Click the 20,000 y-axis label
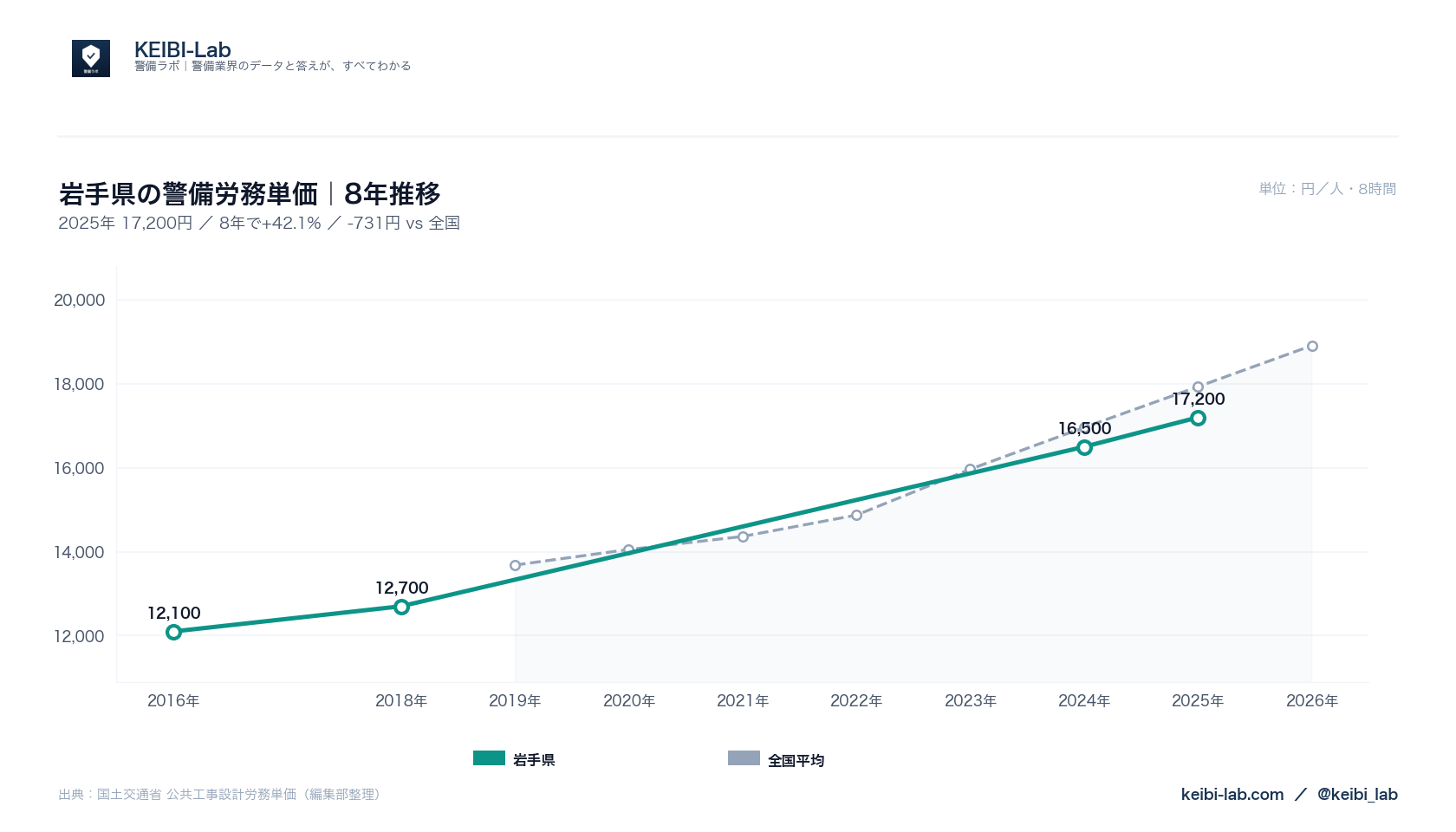This screenshot has width=1456, height=832. point(79,300)
